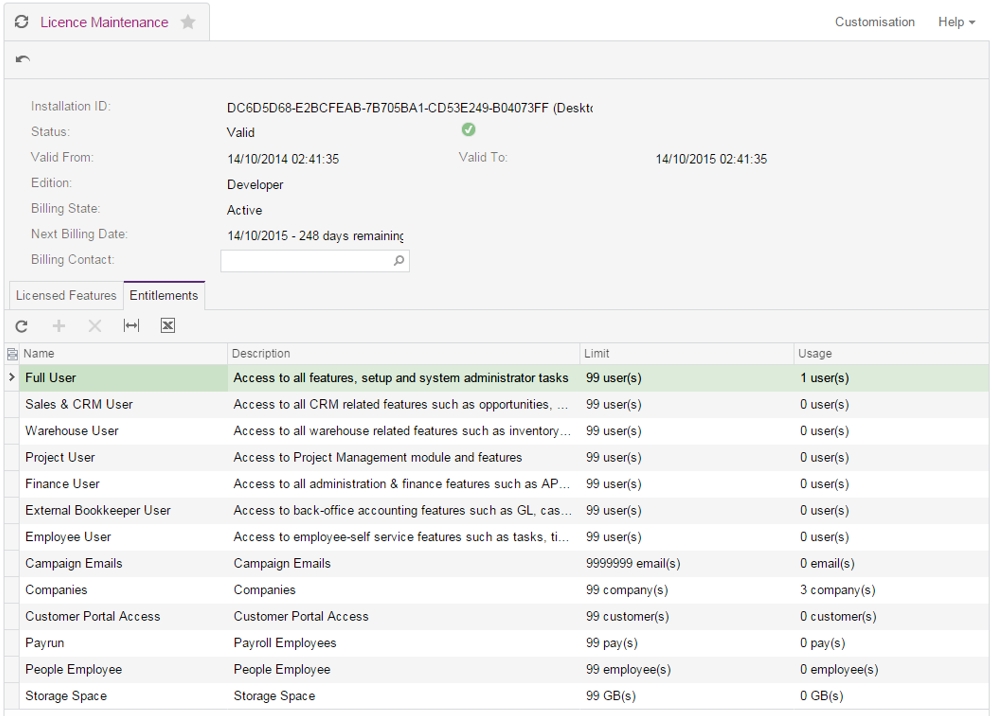Click inside the Billing Contact field
The width and height of the screenshot is (994, 716).
305,261
